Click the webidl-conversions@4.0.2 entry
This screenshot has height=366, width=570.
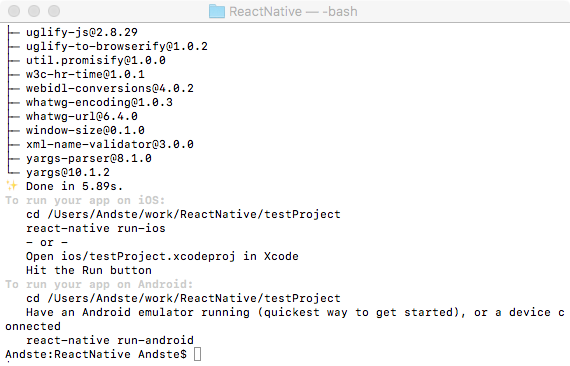tap(110, 88)
